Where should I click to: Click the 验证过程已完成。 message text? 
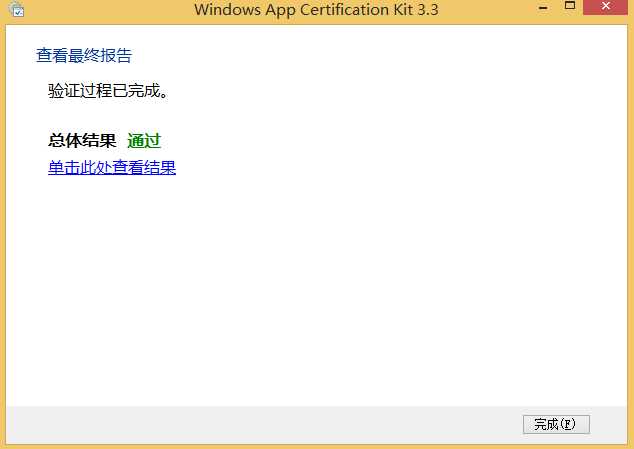pos(108,91)
